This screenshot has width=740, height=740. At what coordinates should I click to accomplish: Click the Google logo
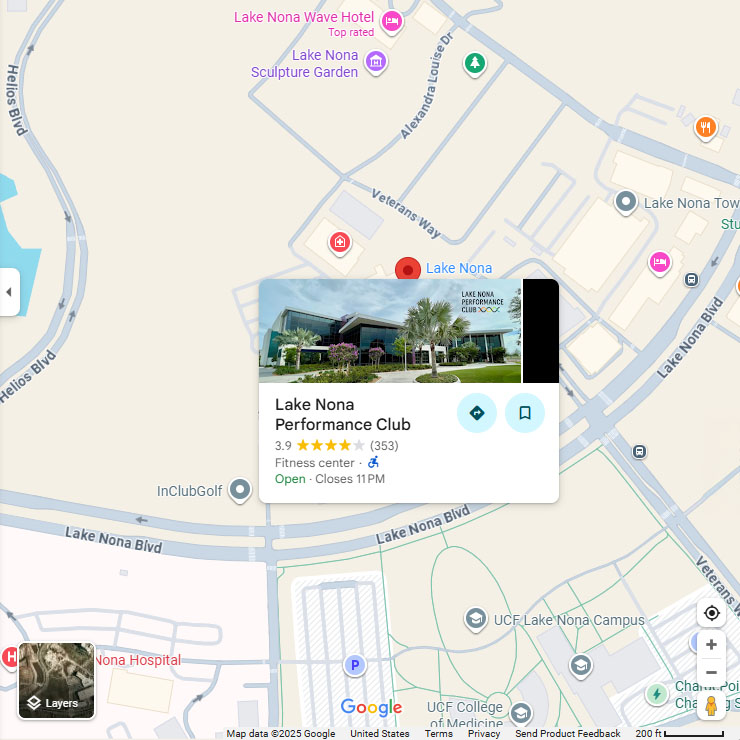click(x=371, y=707)
